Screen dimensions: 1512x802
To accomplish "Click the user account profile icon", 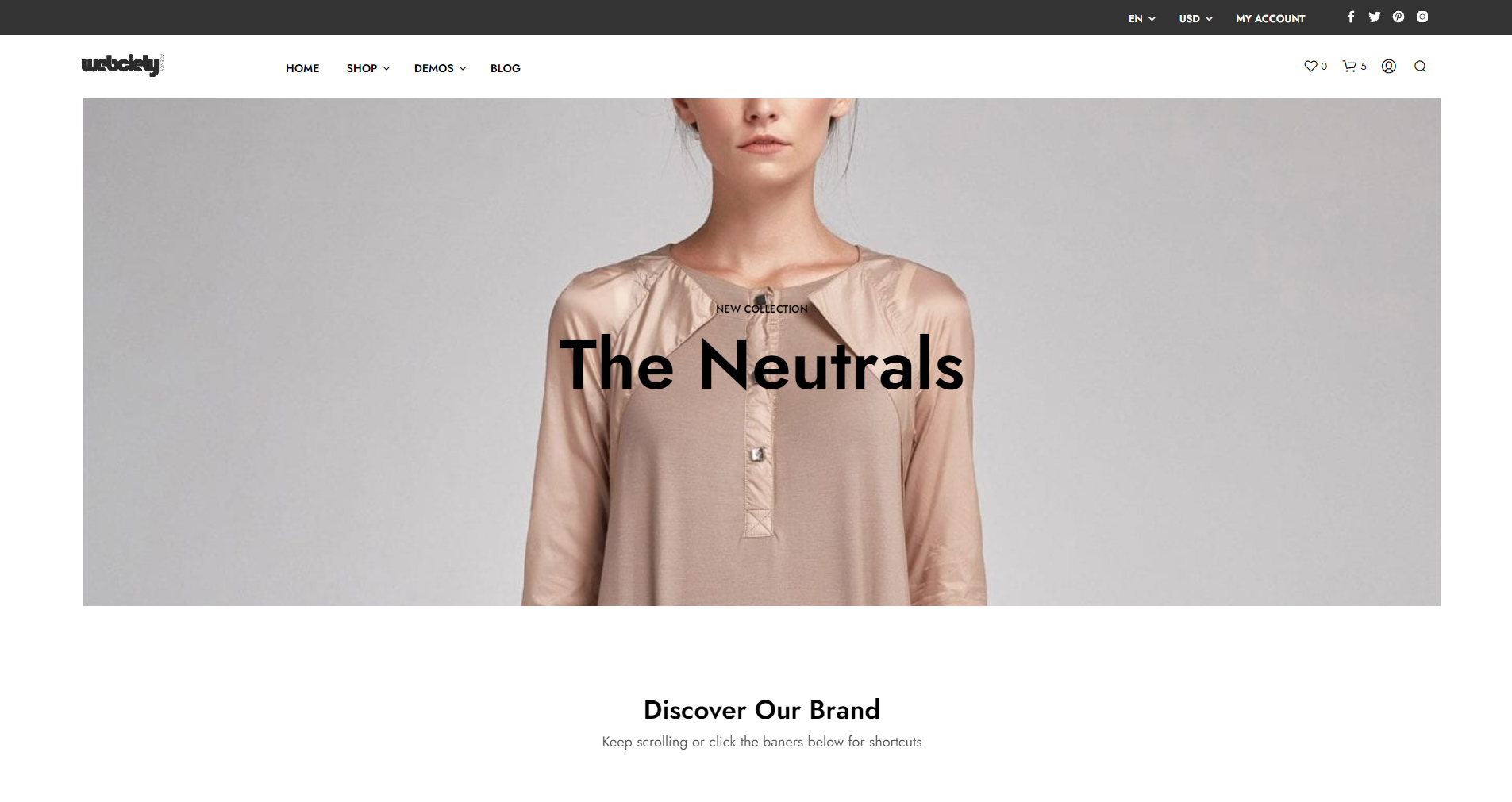I will (x=1388, y=67).
